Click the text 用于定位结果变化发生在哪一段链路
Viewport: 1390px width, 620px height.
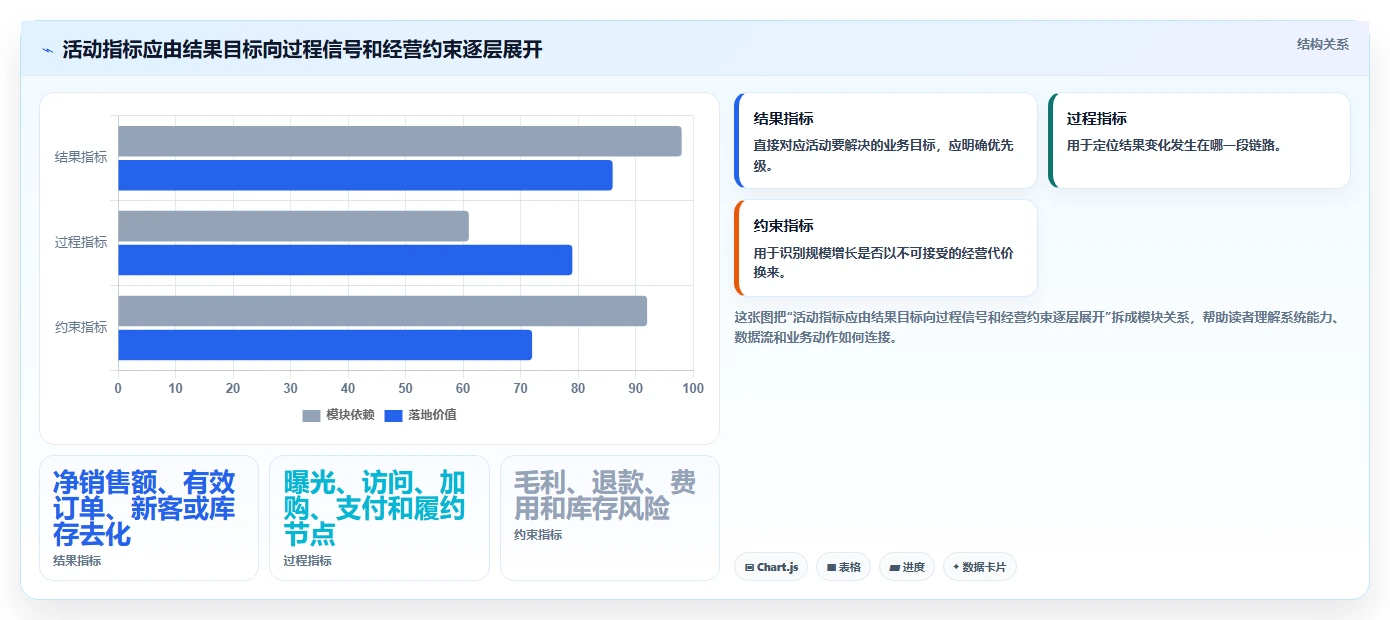click(1174, 145)
